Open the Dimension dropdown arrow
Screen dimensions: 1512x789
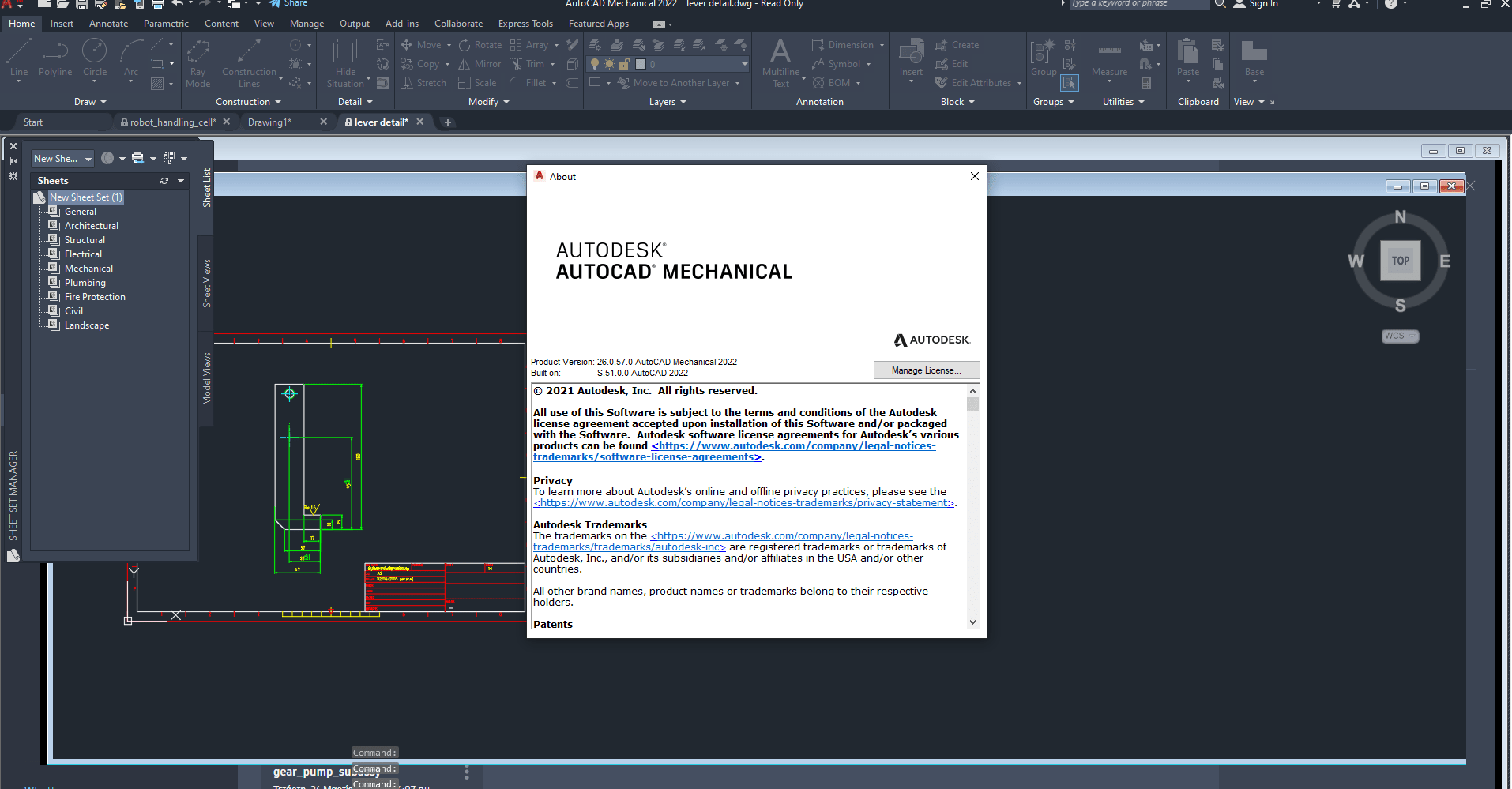click(x=882, y=45)
